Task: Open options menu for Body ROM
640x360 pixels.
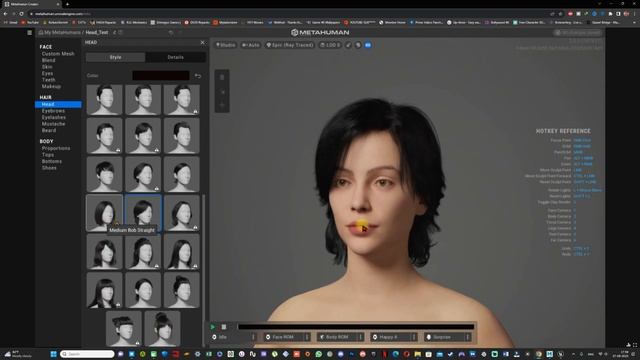Action: point(361,337)
